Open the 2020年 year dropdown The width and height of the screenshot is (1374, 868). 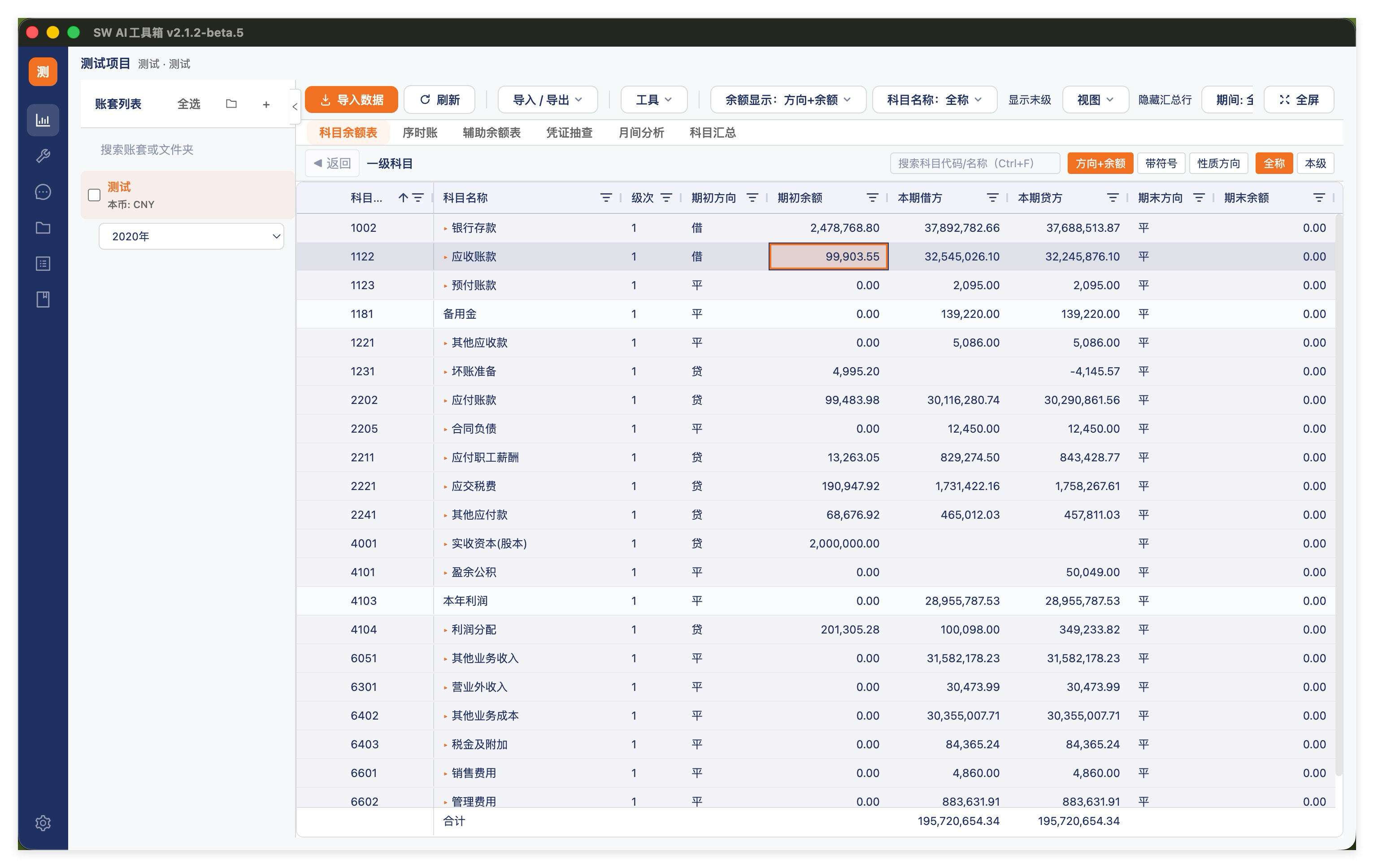click(x=191, y=236)
